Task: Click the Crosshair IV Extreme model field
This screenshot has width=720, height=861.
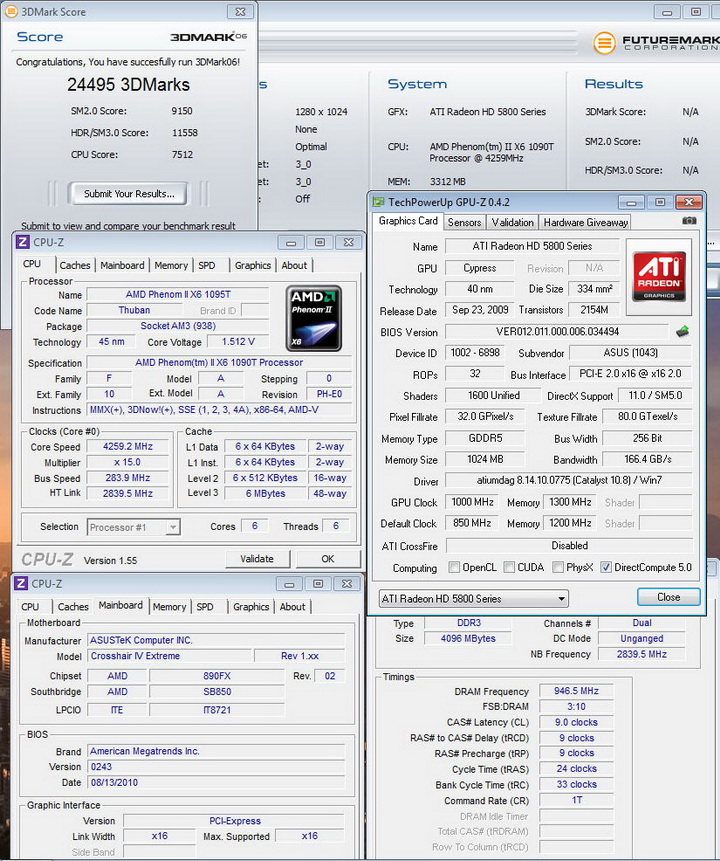Action: click(x=169, y=656)
